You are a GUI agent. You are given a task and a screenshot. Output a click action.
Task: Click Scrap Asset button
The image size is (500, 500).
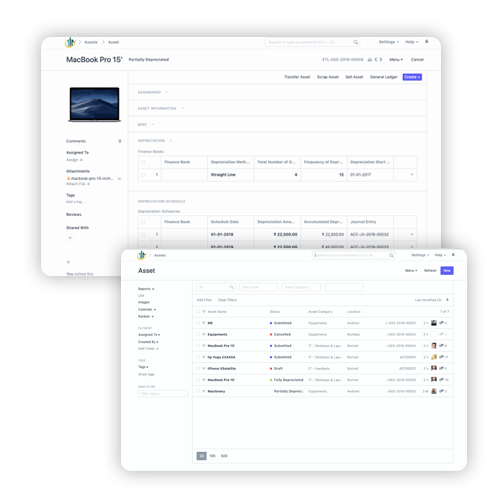coord(328,77)
